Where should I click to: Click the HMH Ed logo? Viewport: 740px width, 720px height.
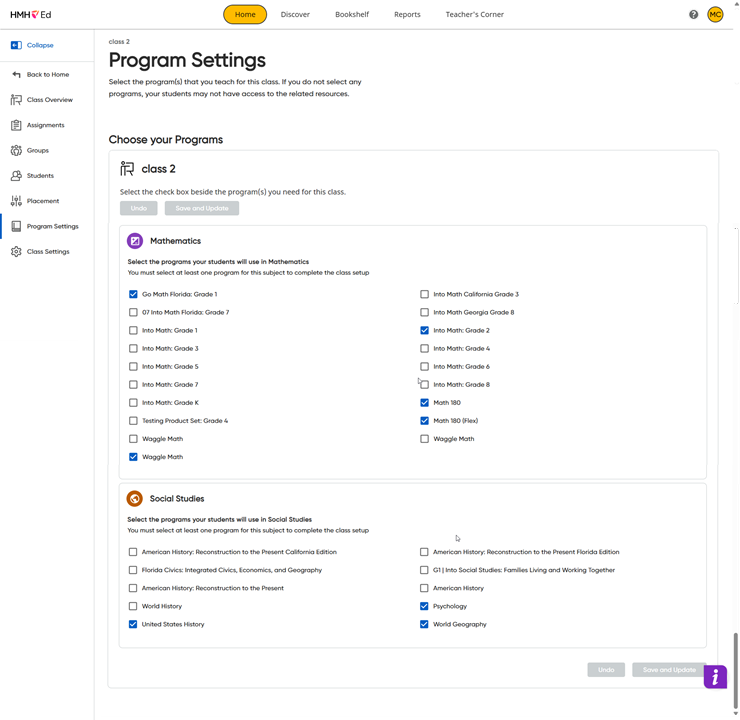click(x=31, y=15)
